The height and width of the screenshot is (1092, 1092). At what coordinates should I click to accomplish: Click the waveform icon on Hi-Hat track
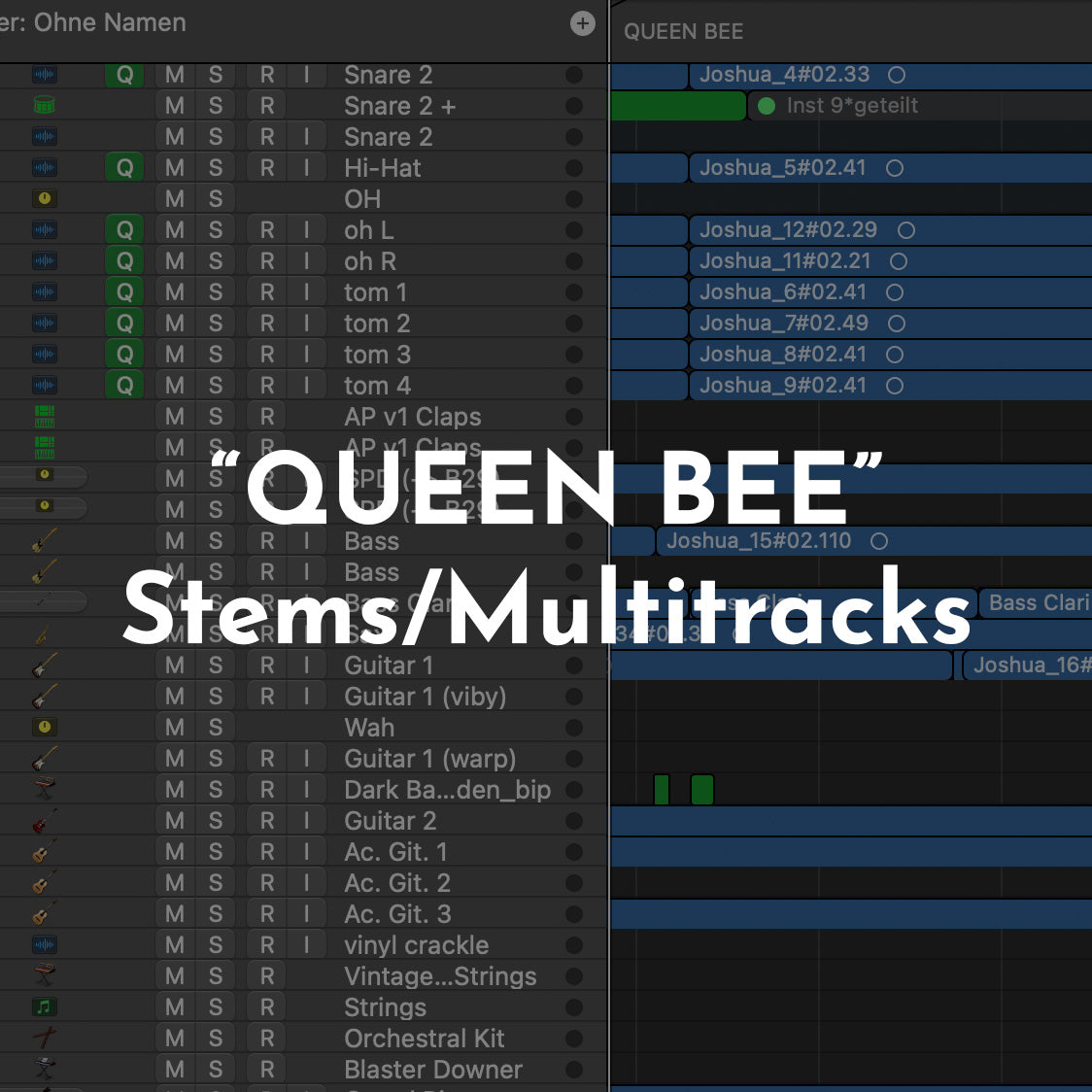pos(45,167)
